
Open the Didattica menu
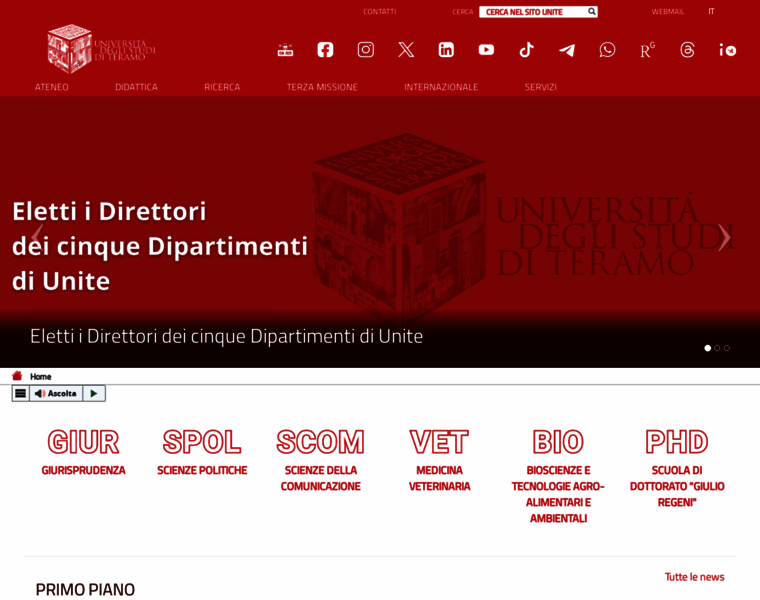coord(136,87)
